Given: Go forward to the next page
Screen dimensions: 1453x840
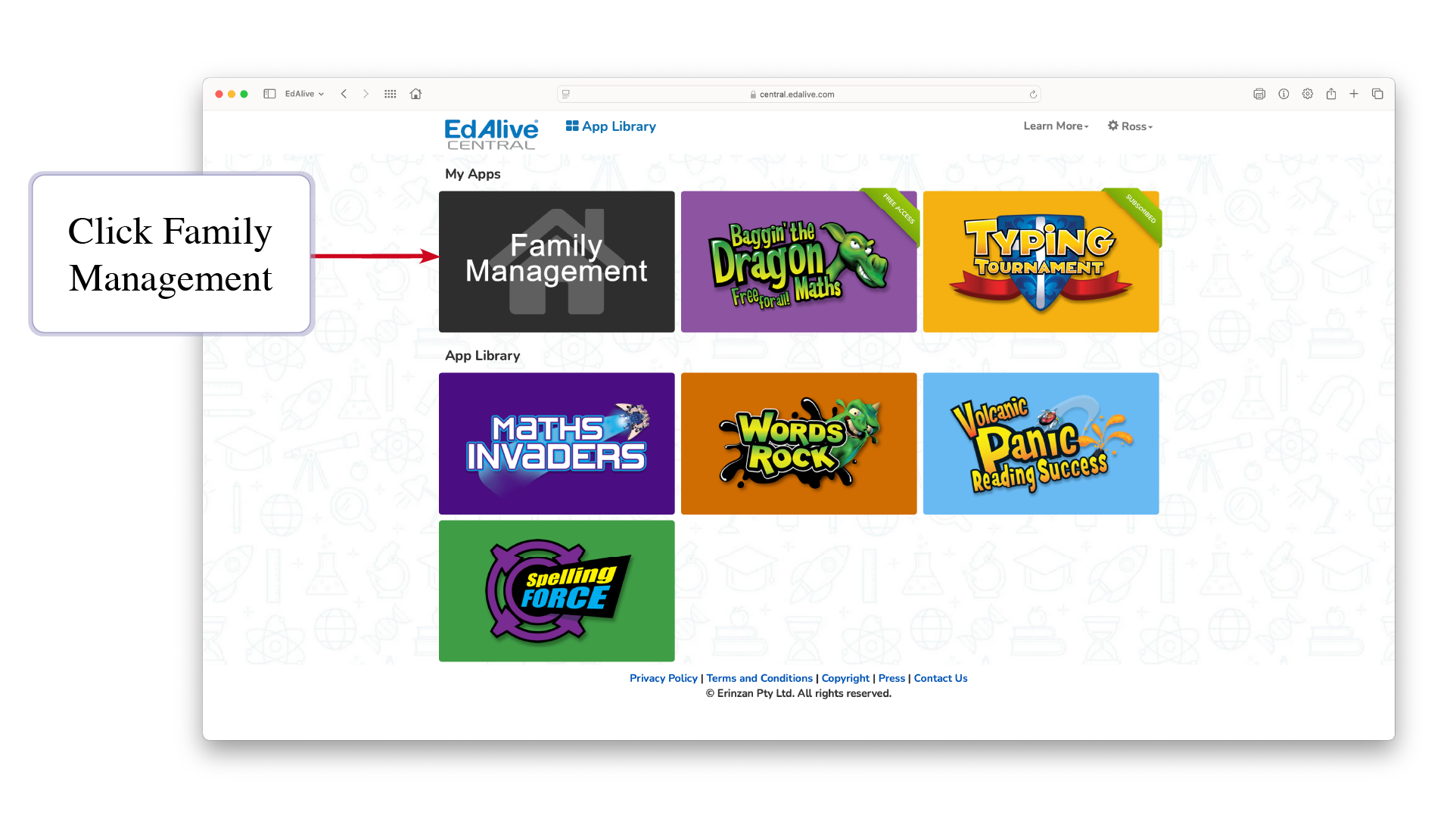Looking at the screenshot, I should click(x=366, y=94).
